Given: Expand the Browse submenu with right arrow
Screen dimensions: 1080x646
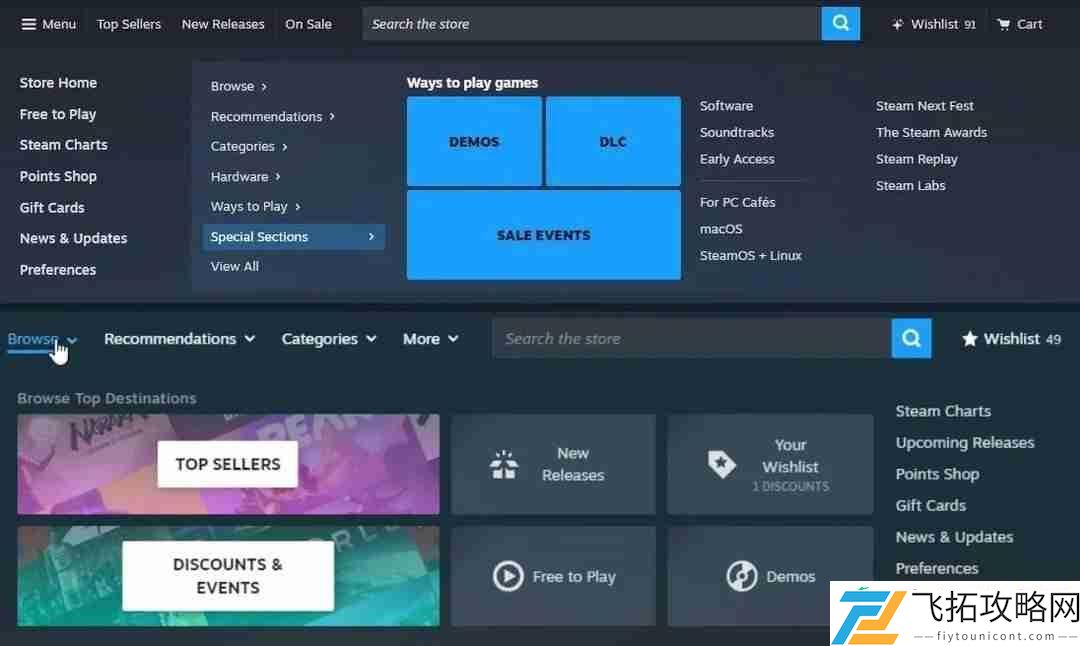Looking at the screenshot, I should 239,86.
